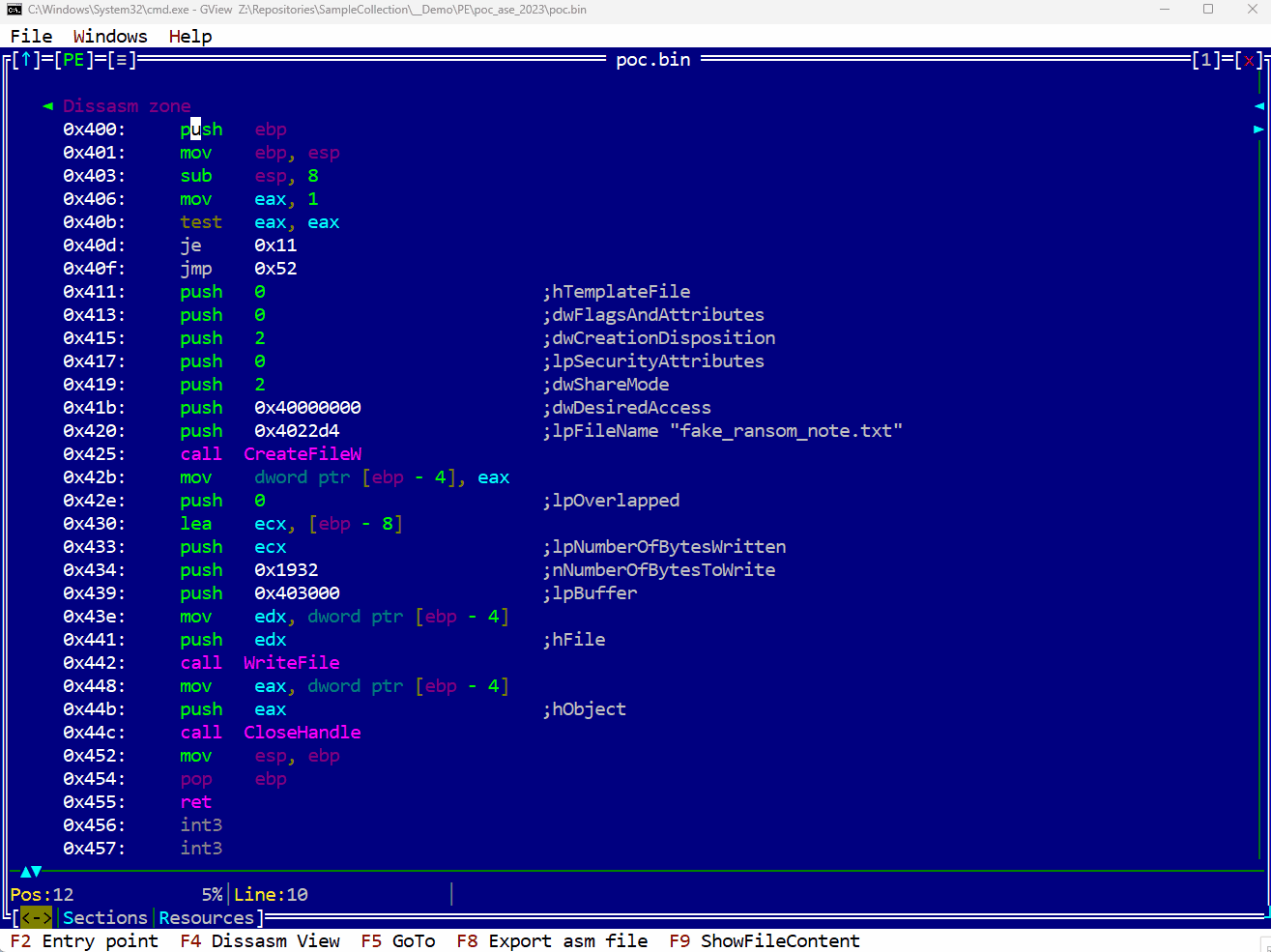Select the ;hTemplateFile comment
The width and height of the screenshot is (1271, 952).
coord(617,292)
